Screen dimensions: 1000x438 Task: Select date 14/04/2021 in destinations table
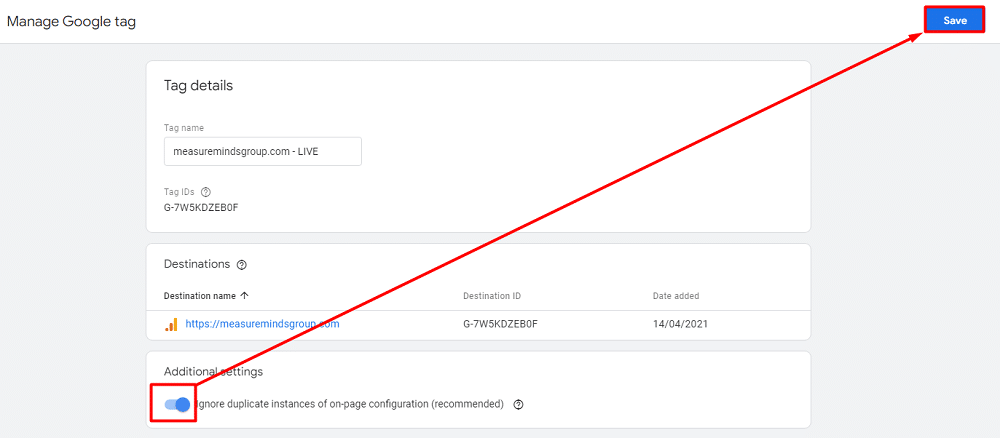(x=680, y=324)
